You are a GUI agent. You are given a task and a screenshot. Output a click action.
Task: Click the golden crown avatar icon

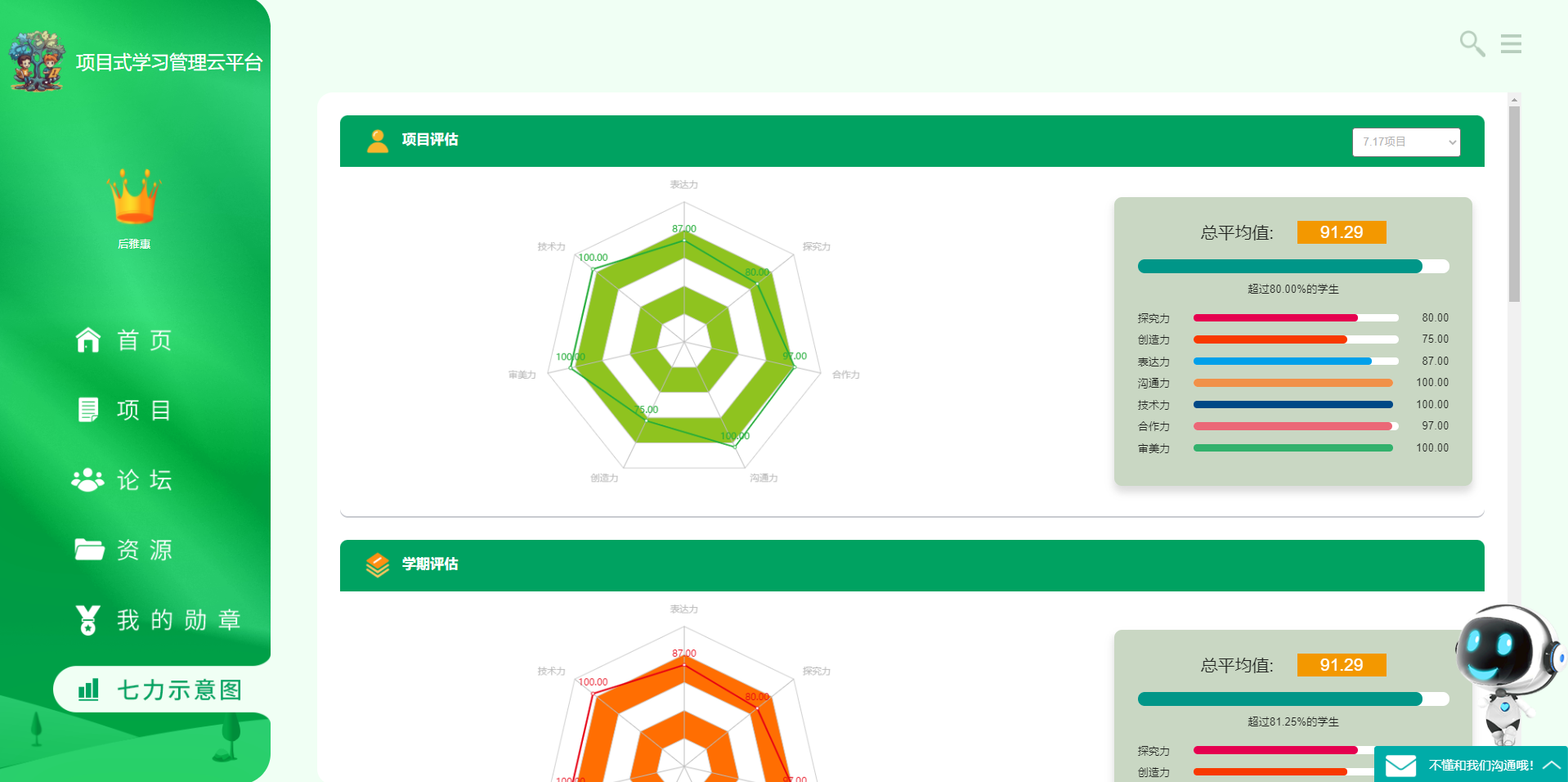[134, 197]
